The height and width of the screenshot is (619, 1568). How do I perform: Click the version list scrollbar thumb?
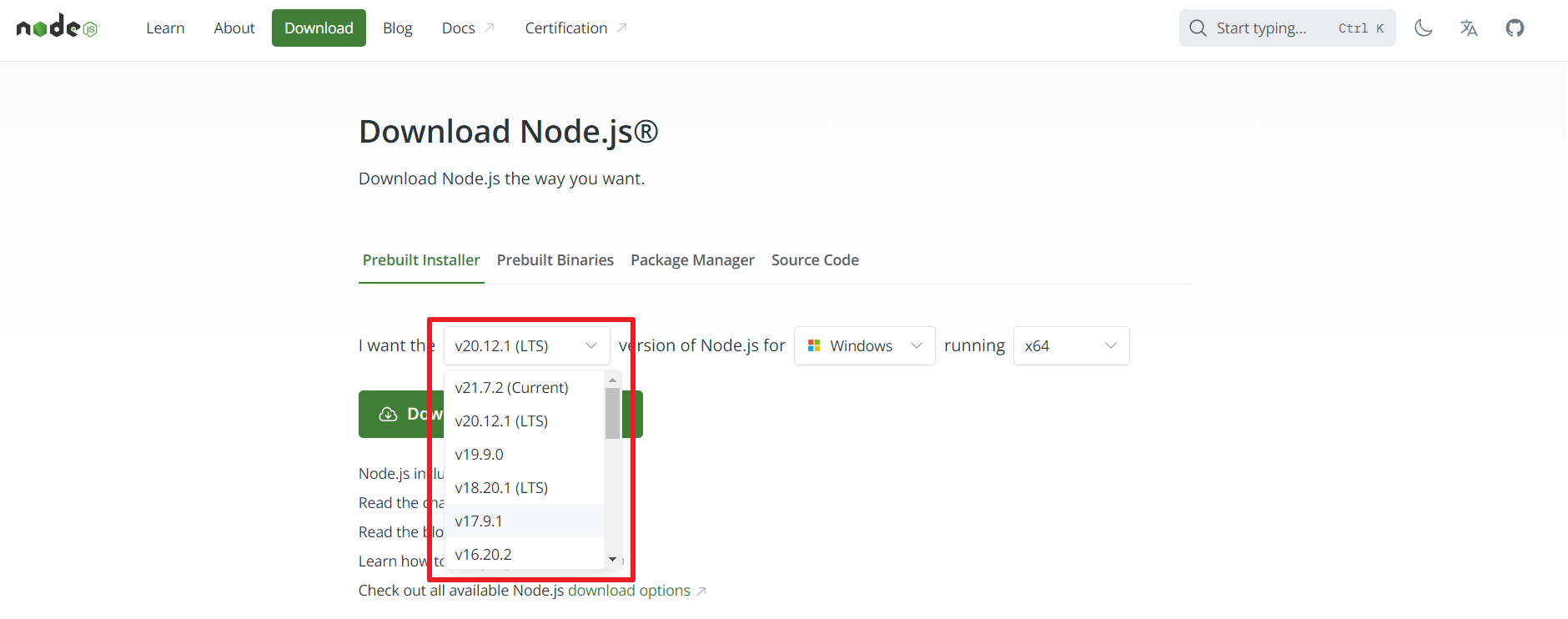coord(613,413)
